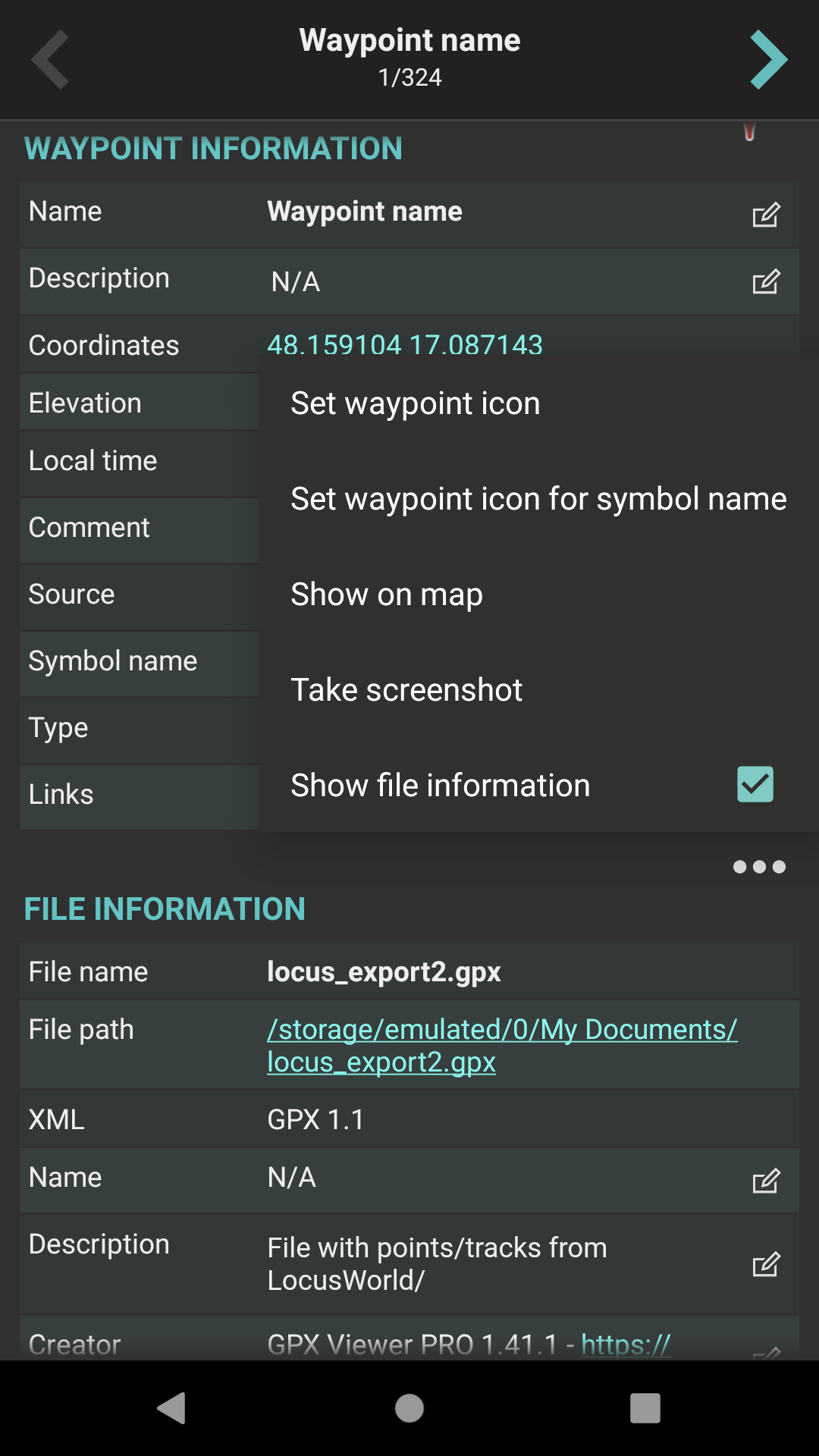The width and height of the screenshot is (819, 1456).
Task: Select Show on map option
Action: pos(387,595)
